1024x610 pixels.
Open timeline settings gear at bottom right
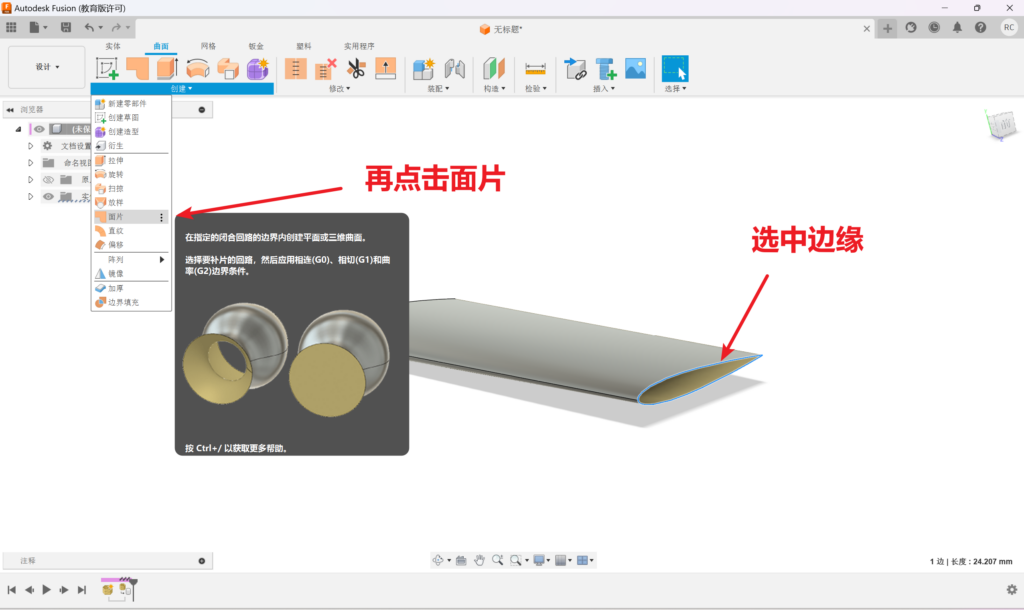click(1011, 589)
